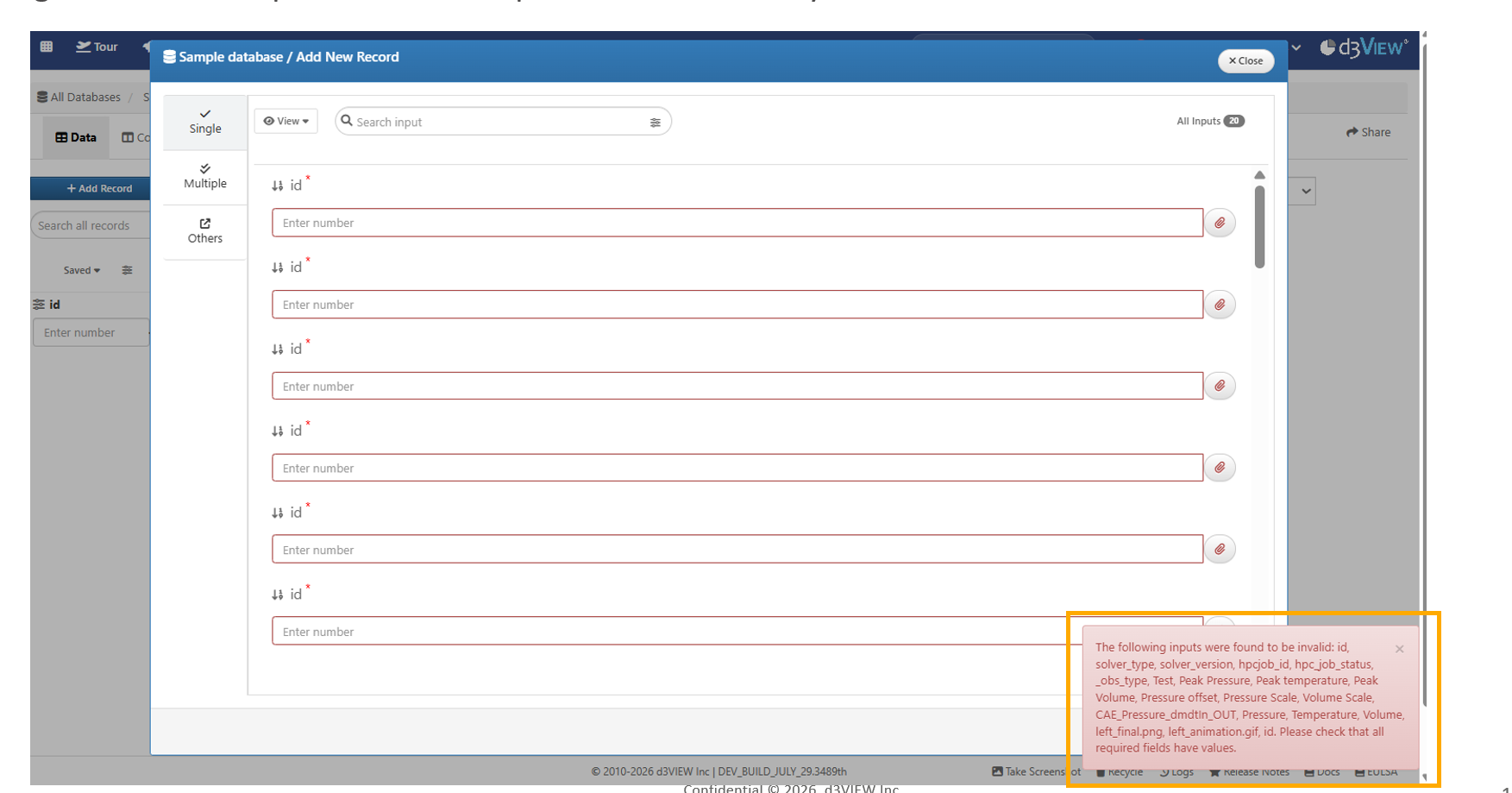The width and height of the screenshot is (1512, 793).
Task: Click paperclip icon beside fifth id field
Action: coord(1220,549)
